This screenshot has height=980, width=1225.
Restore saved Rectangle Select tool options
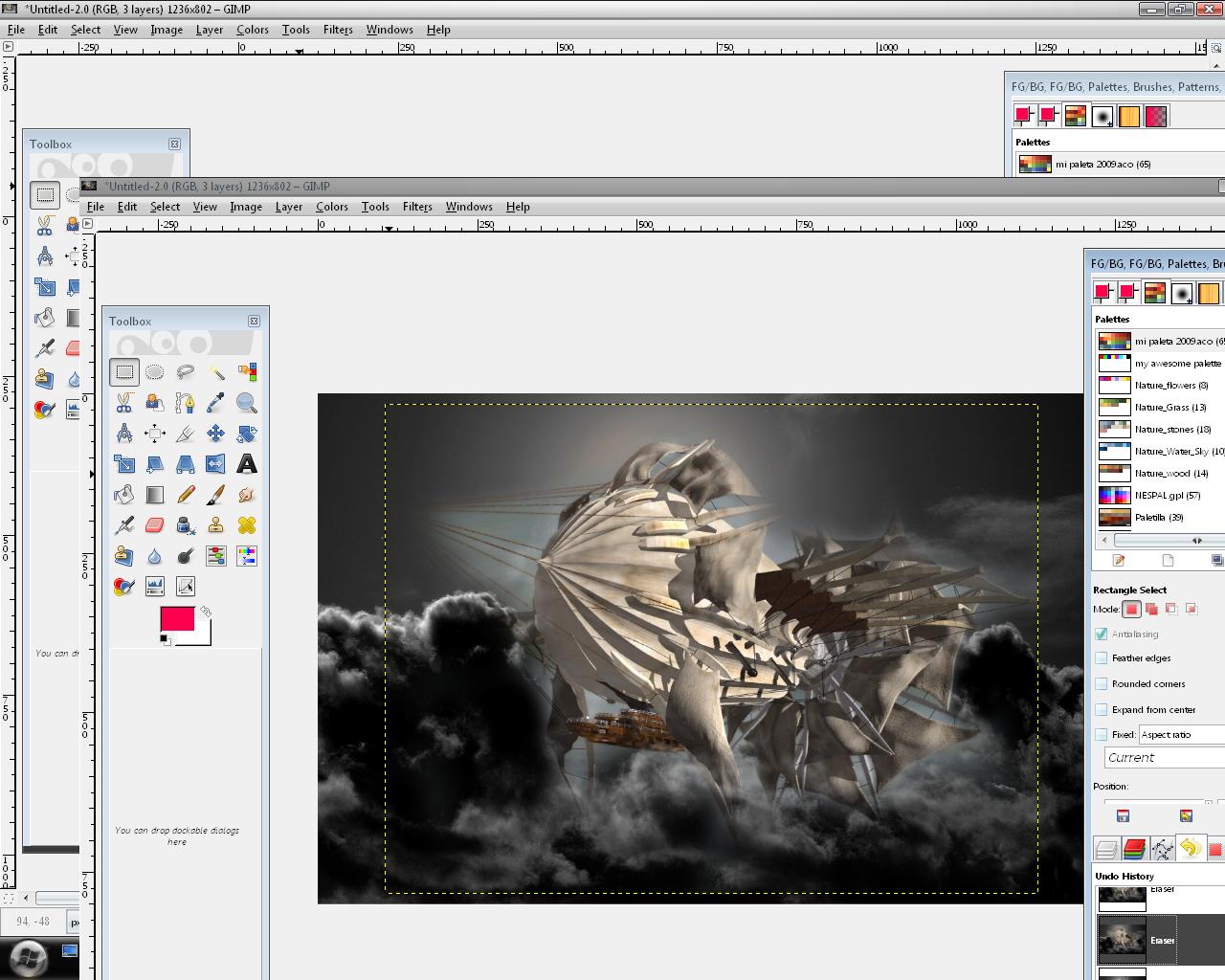(x=1186, y=816)
